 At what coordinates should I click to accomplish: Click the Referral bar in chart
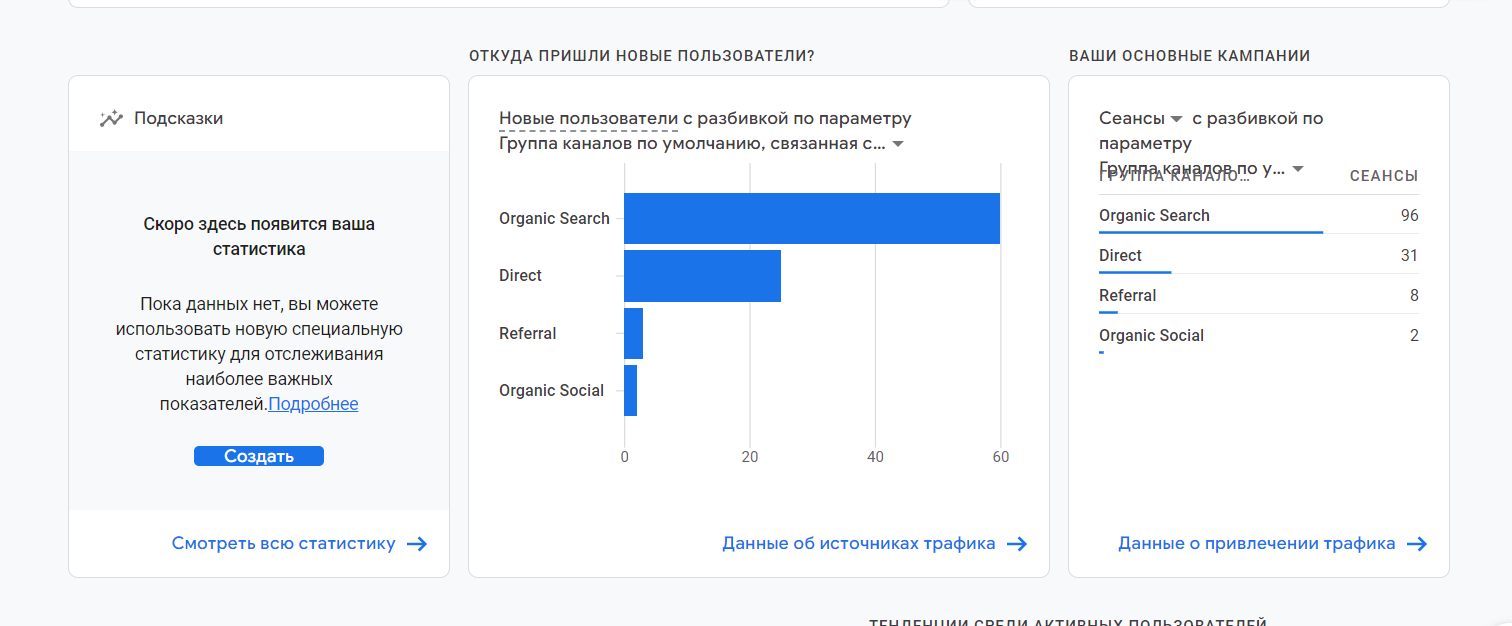pyautogui.click(x=633, y=334)
